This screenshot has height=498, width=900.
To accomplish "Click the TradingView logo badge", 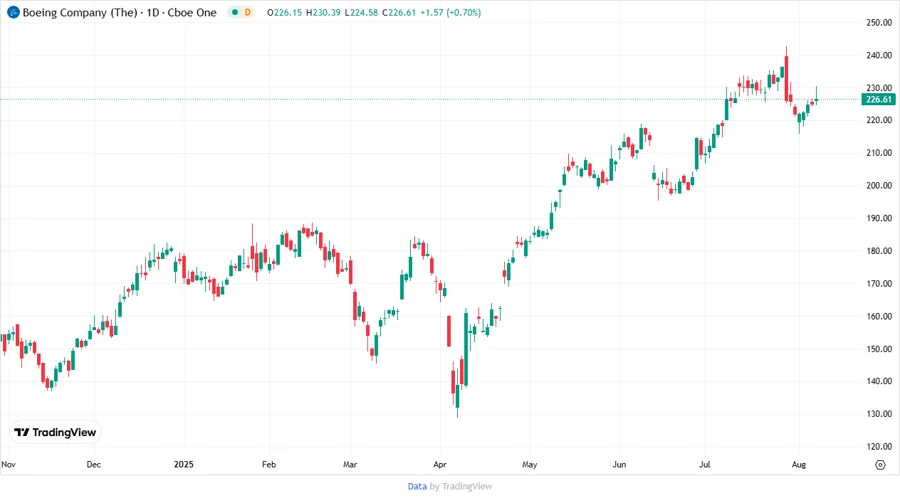I will 55,432.
